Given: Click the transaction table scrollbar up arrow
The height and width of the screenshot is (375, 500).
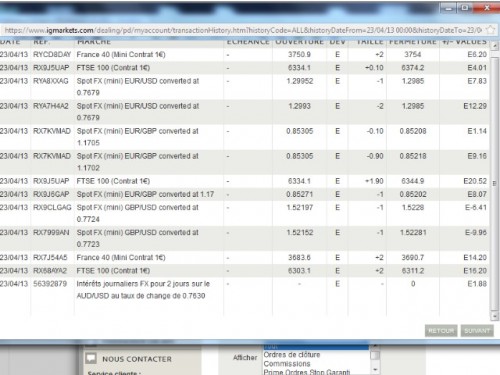Looking at the screenshot, I should (494, 46).
